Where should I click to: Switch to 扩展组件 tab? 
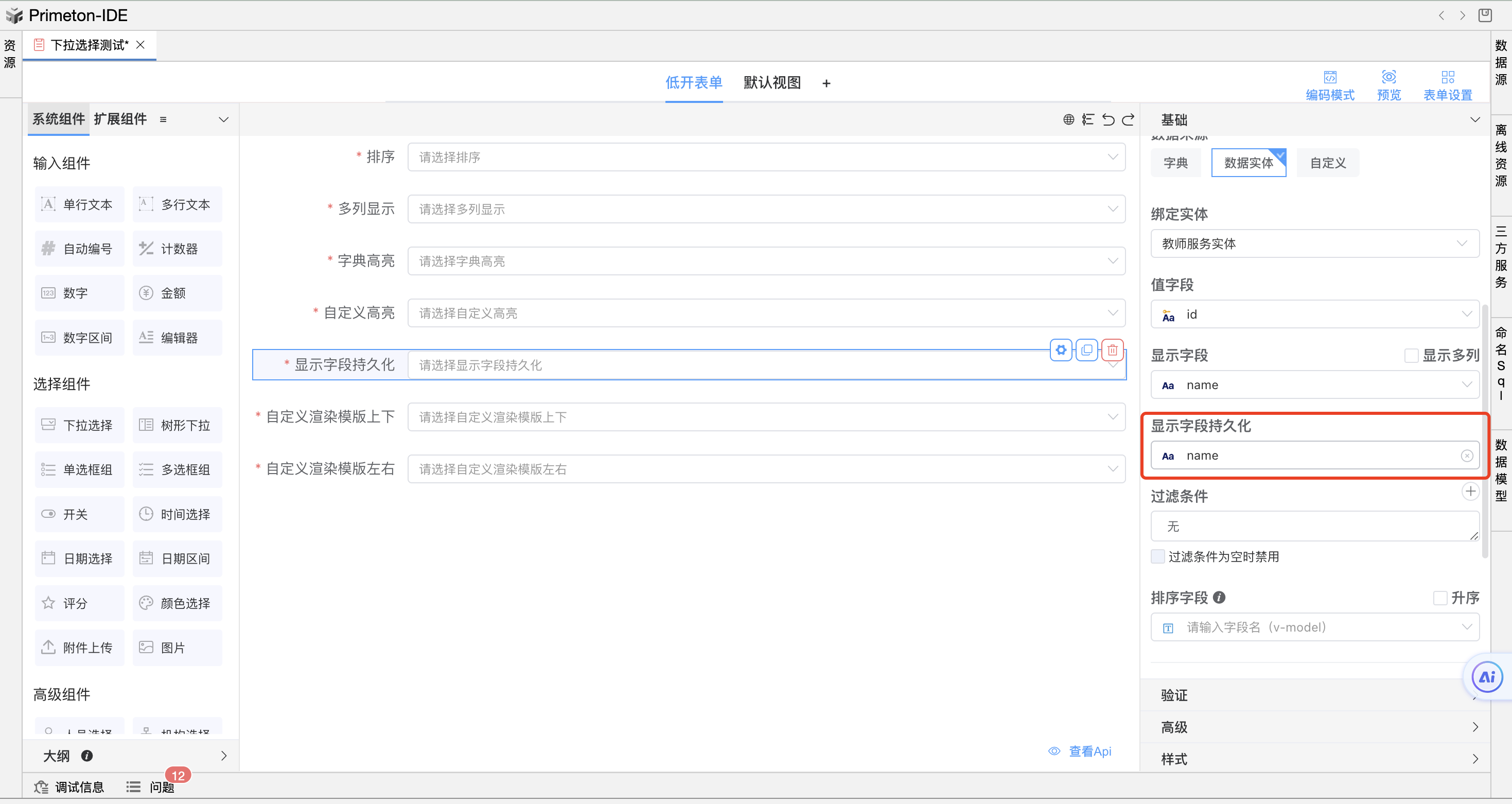[x=120, y=119]
